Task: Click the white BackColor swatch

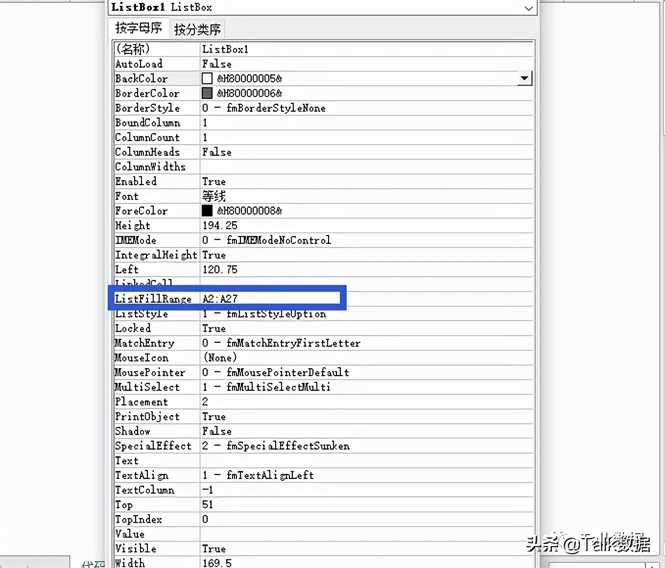Action: [x=208, y=78]
